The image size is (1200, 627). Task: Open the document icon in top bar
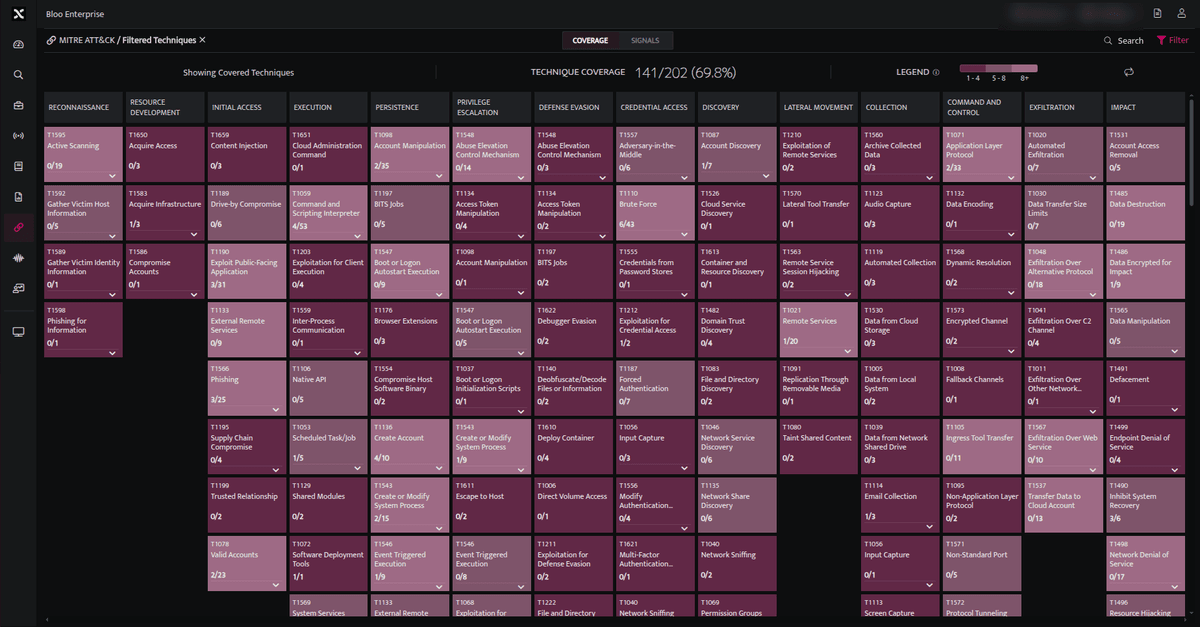point(1157,13)
